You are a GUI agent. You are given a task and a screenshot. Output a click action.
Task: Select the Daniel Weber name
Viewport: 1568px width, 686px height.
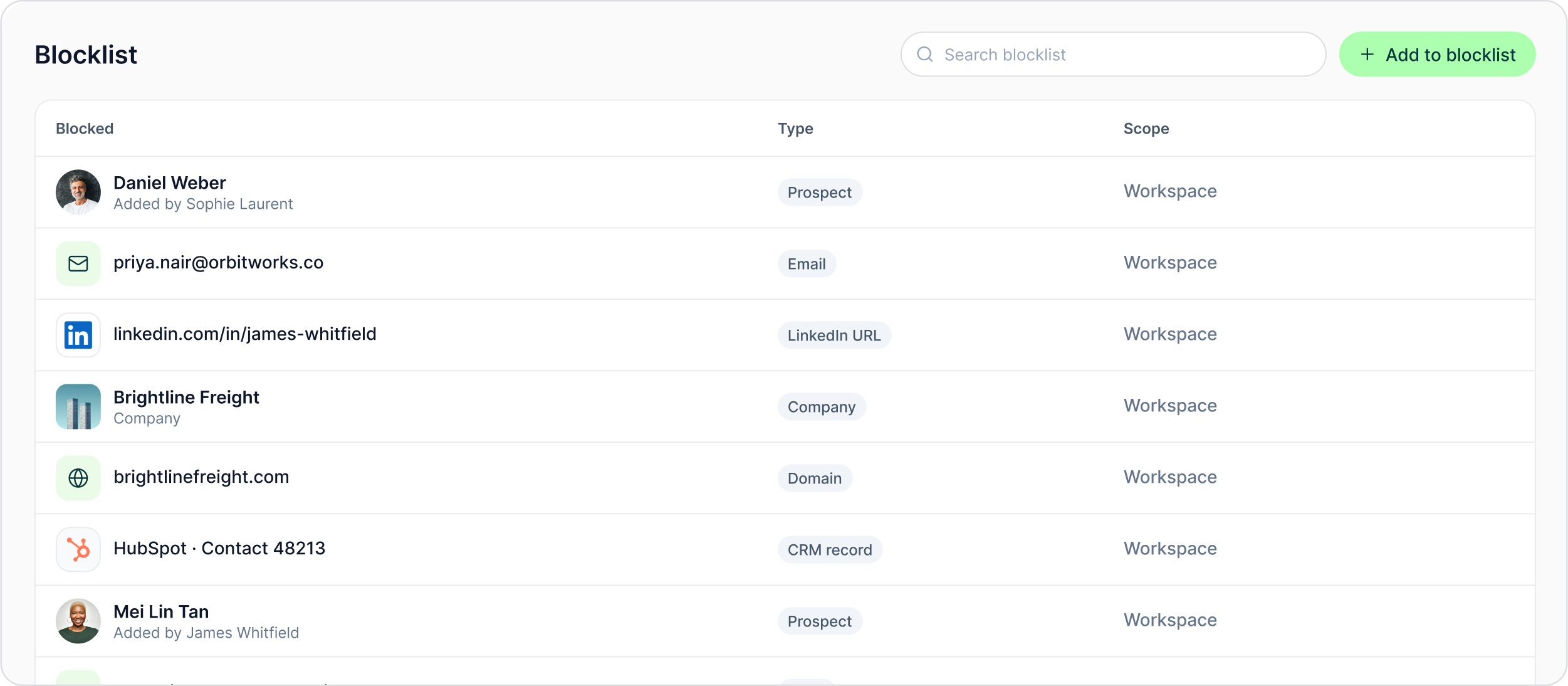click(170, 182)
